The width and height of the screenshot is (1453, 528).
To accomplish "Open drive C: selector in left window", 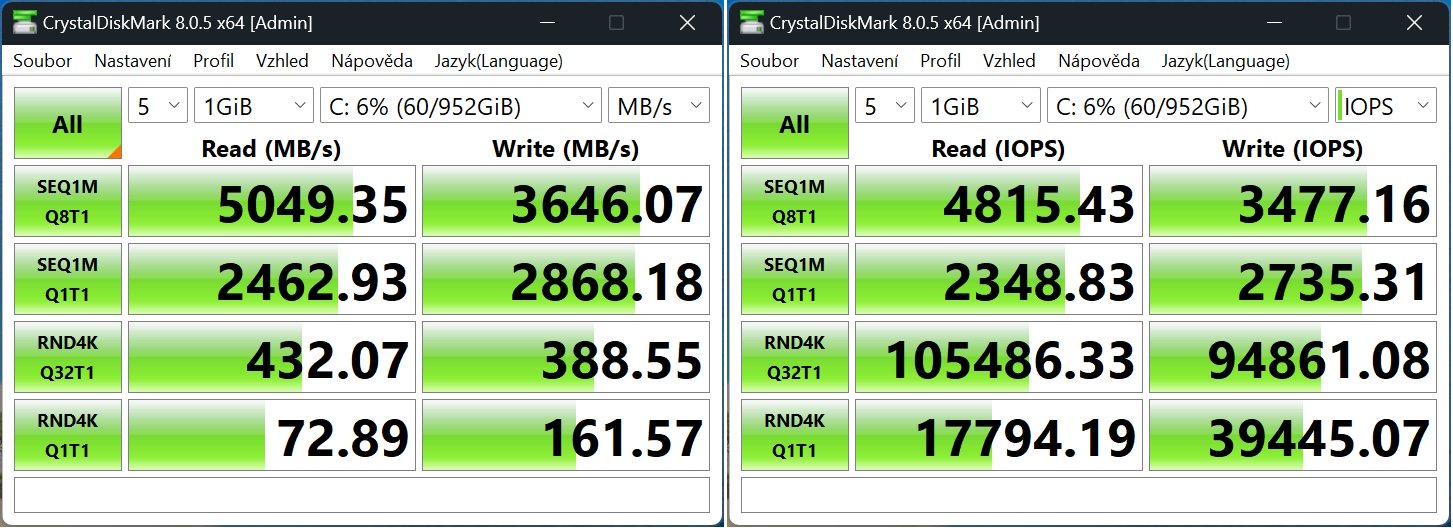I will click(461, 105).
